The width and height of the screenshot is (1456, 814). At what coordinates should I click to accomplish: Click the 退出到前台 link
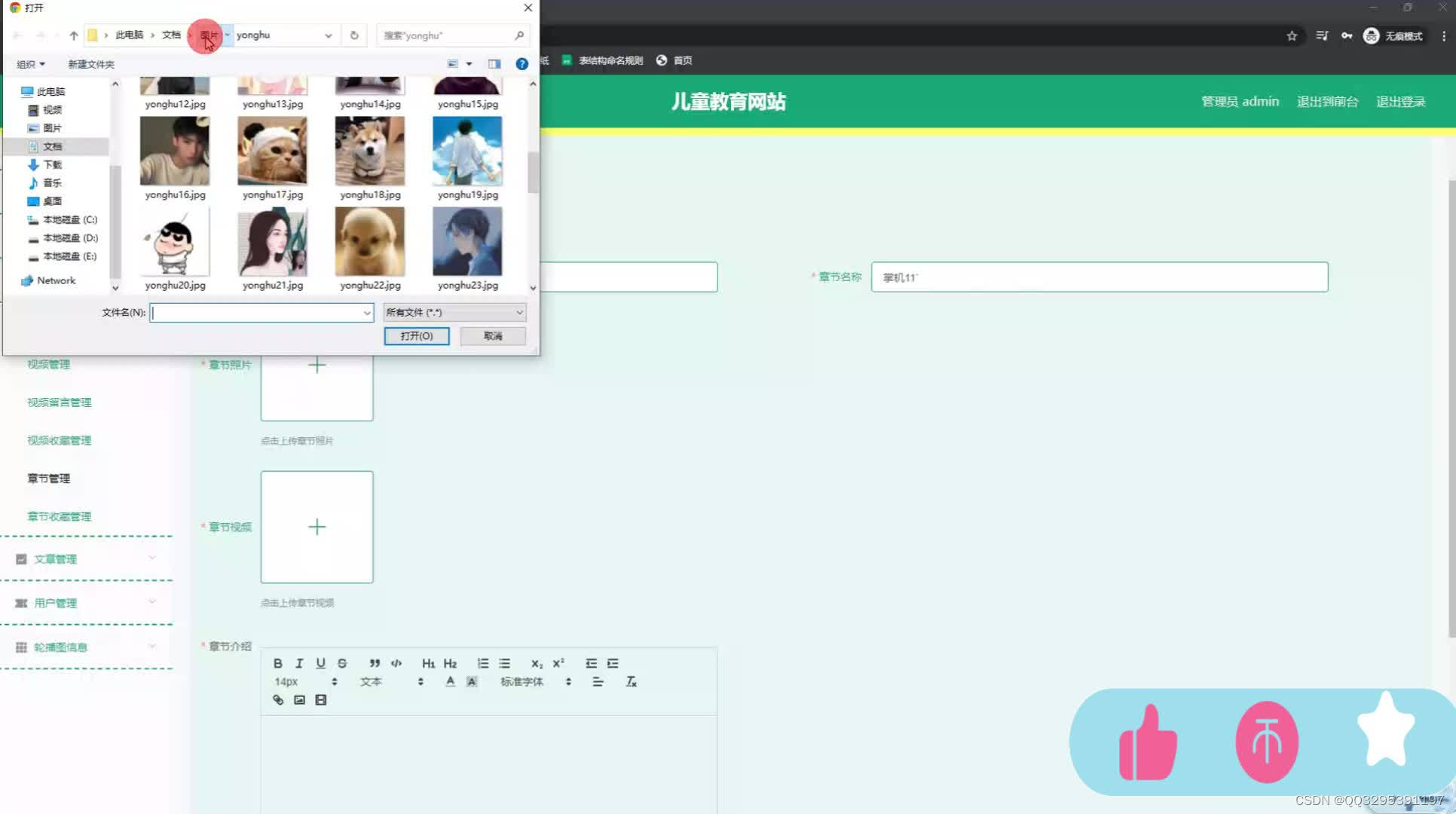(1327, 102)
